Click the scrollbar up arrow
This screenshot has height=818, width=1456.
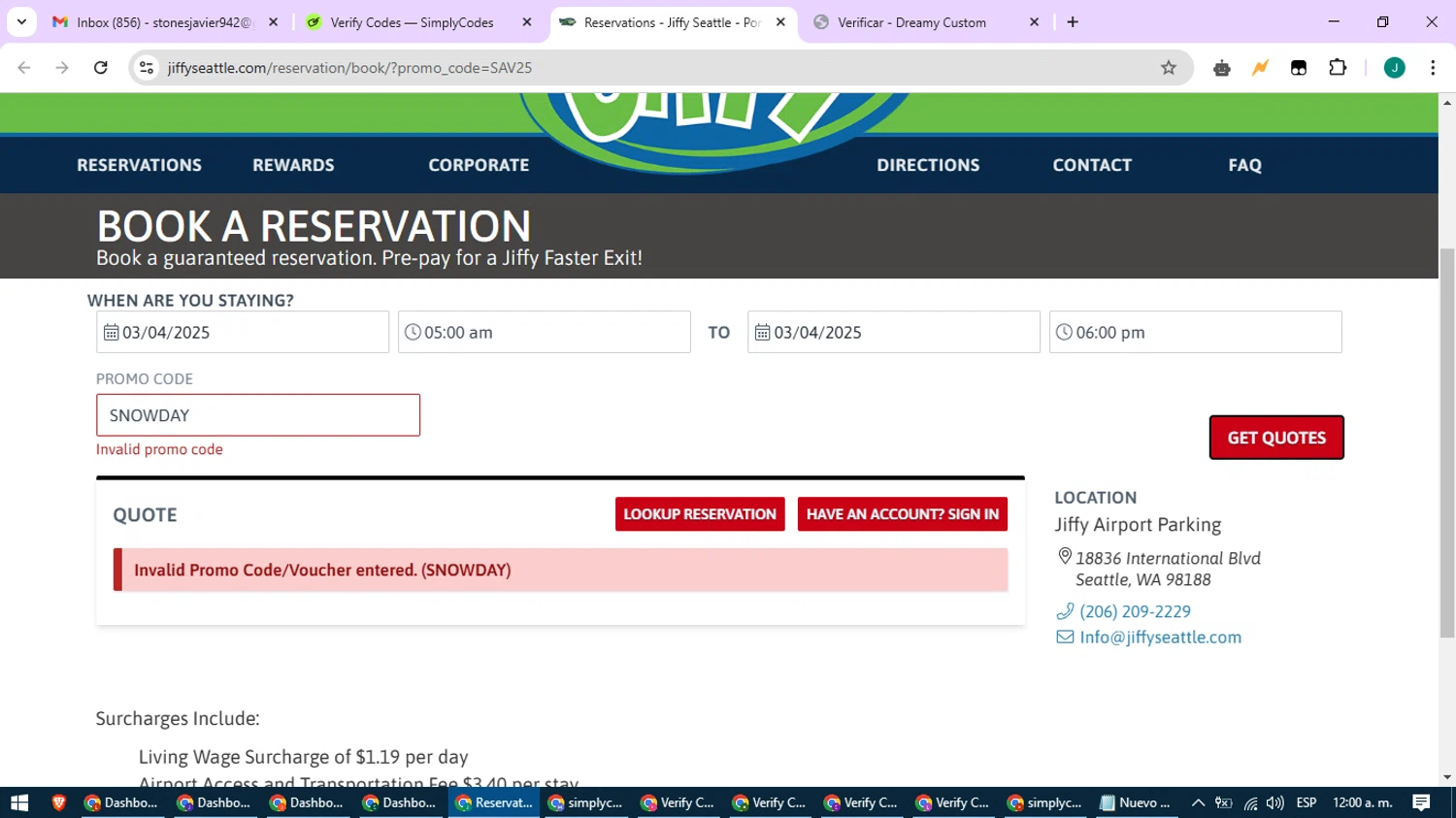tap(1447, 101)
